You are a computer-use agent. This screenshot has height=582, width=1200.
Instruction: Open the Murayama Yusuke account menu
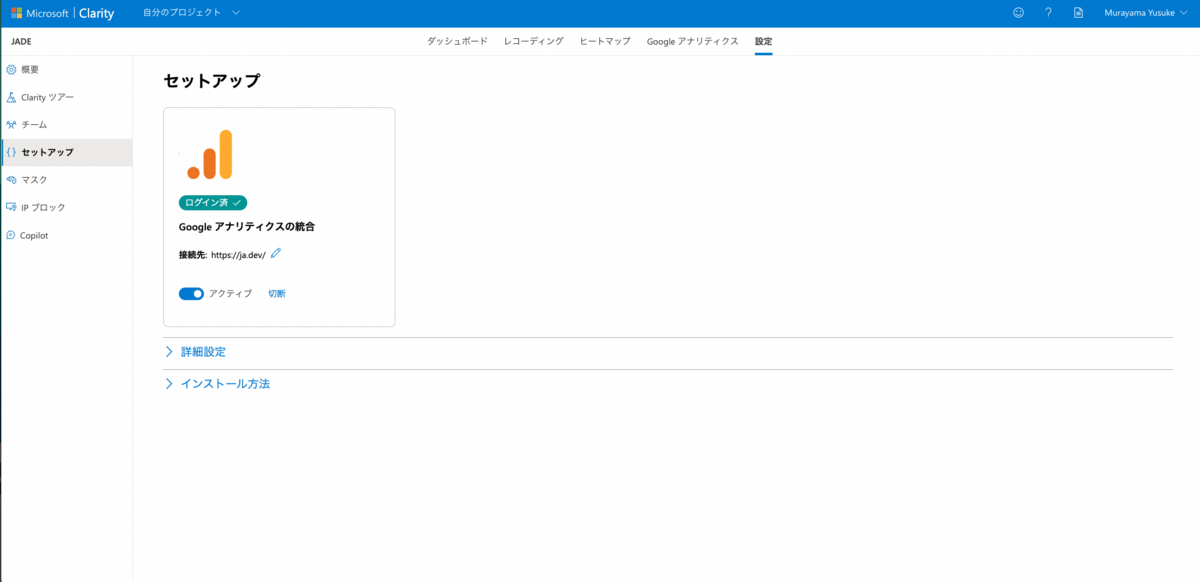point(1146,13)
